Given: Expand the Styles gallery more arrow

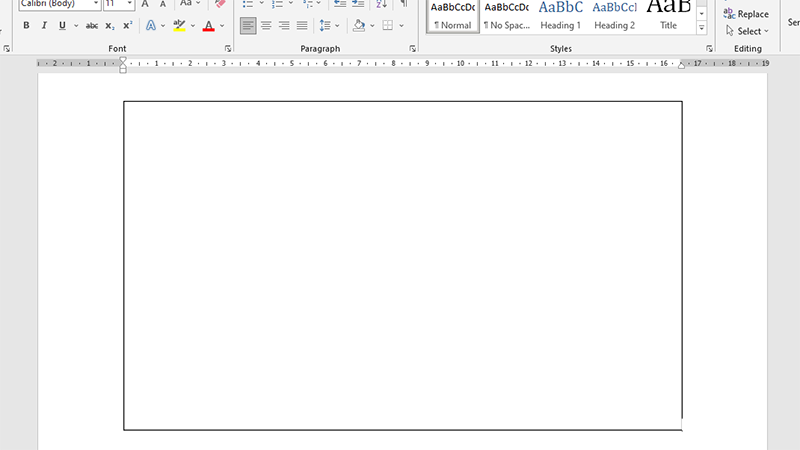Looking at the screenshot, I should [702, 28].
